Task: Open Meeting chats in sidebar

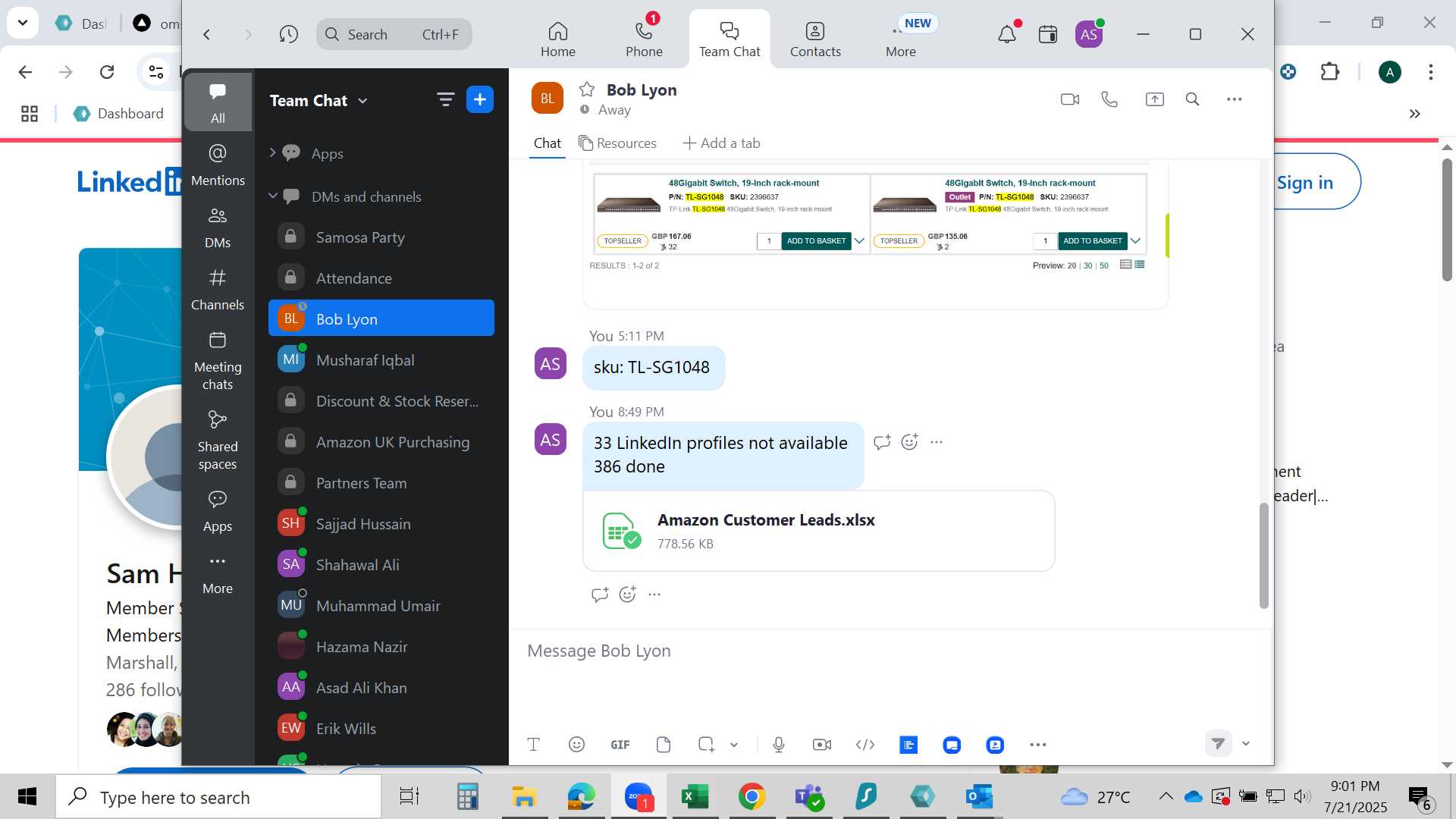Action: [x=218, y=360]
